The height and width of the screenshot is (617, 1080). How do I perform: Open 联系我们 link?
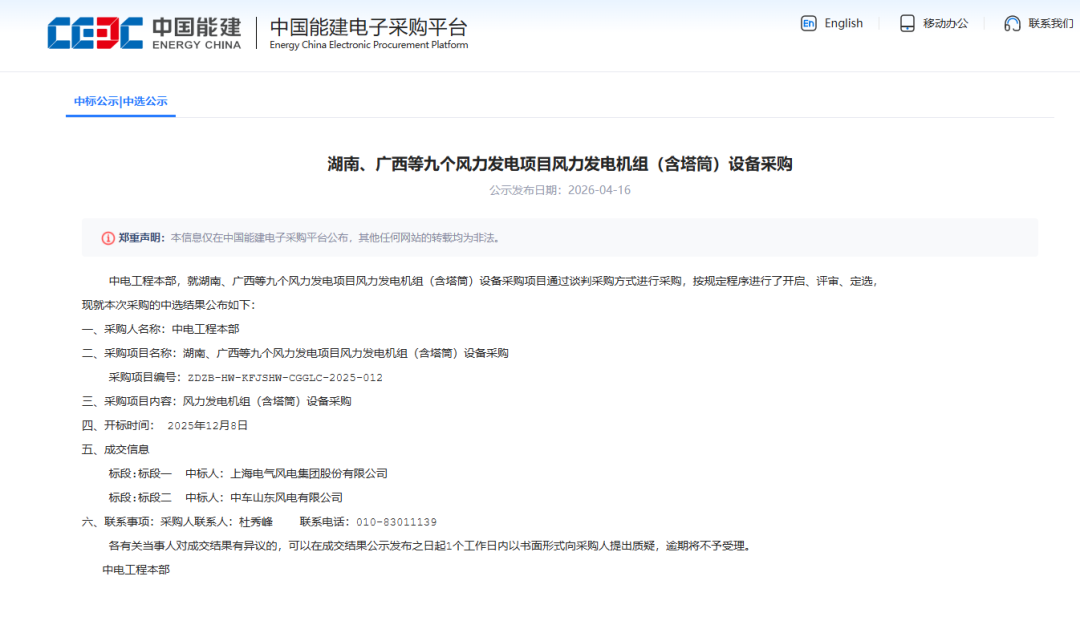tap(1050, 23)
